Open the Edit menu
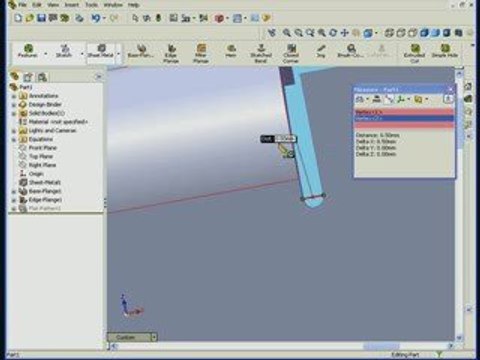Viewport: 480px width, 360px height. [x=37, y=5]
